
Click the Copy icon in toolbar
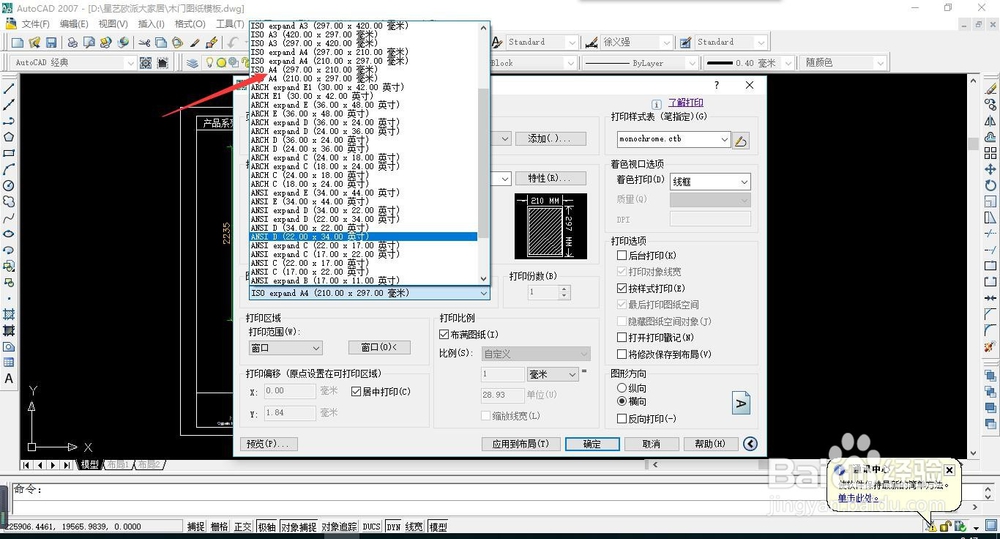[x=161, y=42]
